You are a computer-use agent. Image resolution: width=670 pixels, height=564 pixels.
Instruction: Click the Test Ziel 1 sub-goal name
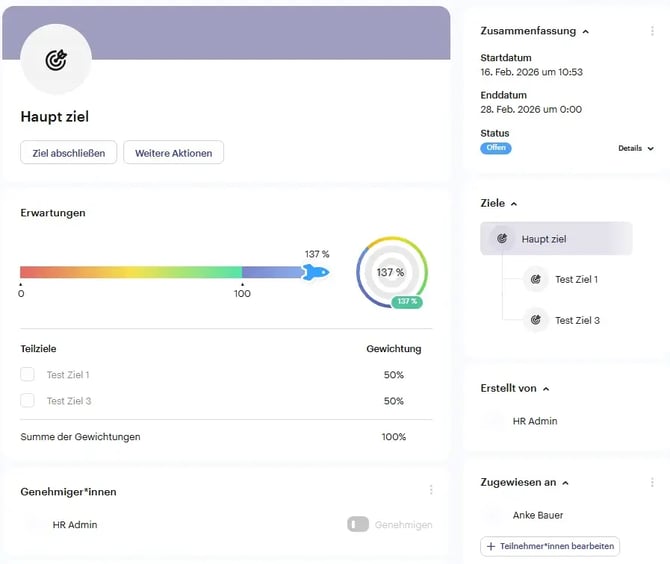(68, 375)
